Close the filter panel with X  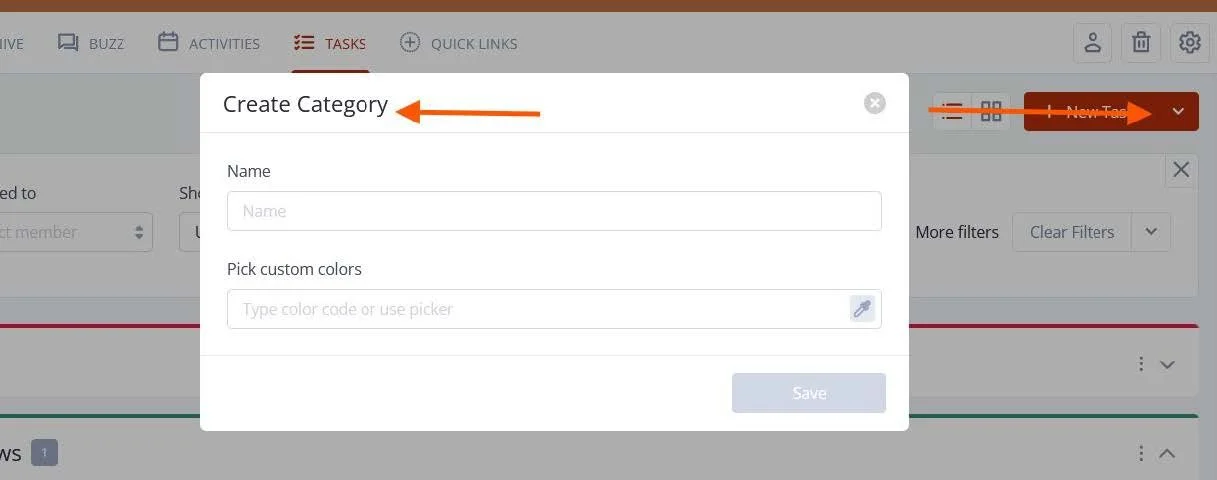pos(1181,170)
